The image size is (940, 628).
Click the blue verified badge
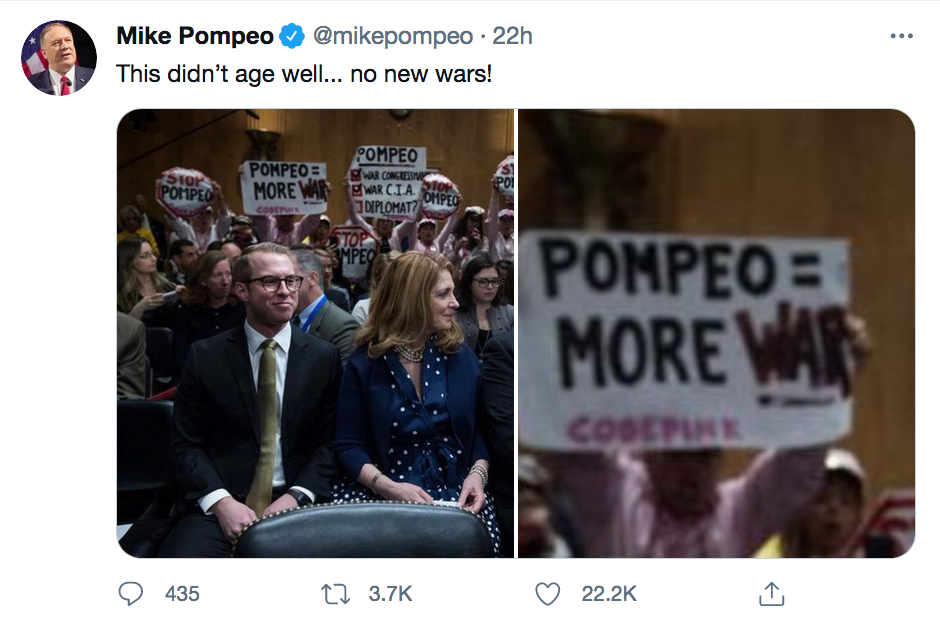(x=293, y=37)
